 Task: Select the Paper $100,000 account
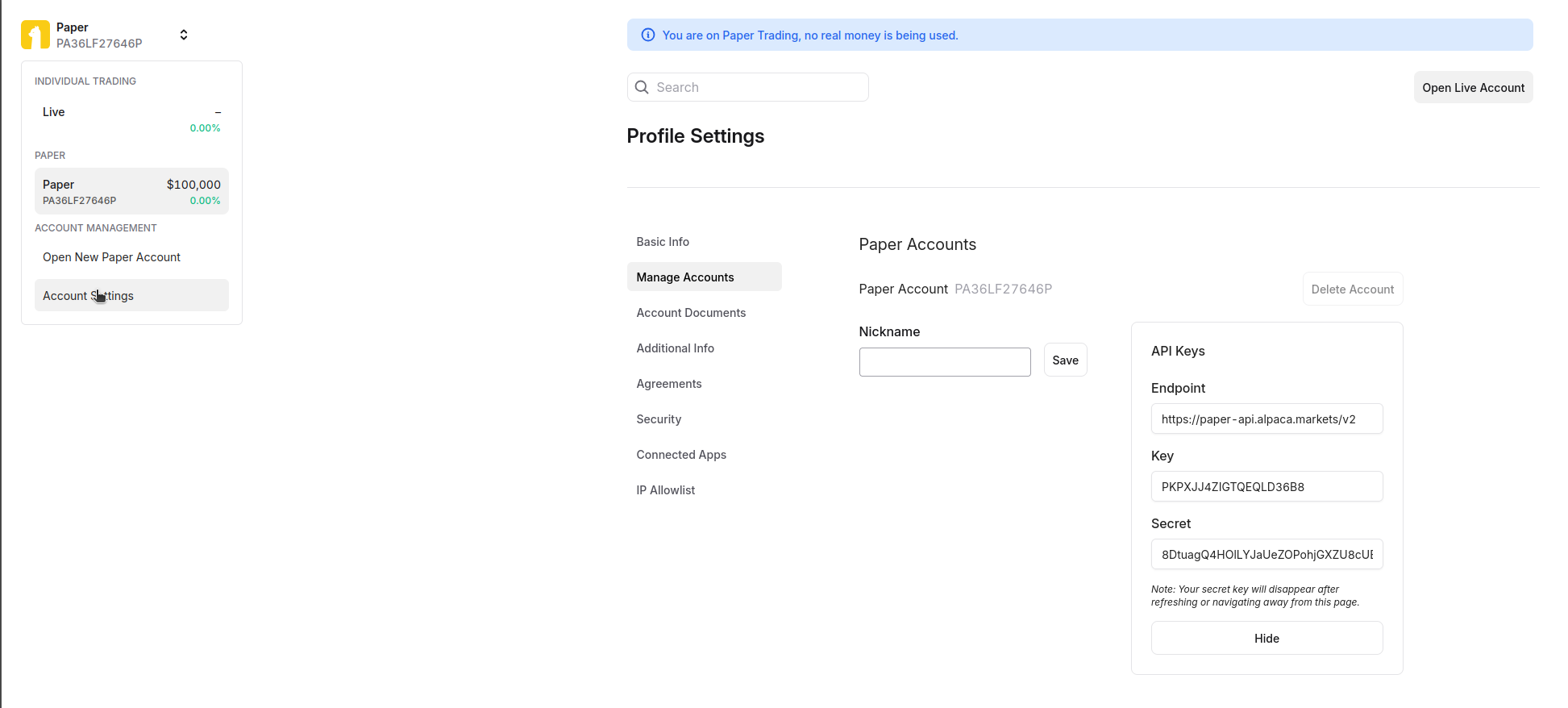[x=131, y=191]
